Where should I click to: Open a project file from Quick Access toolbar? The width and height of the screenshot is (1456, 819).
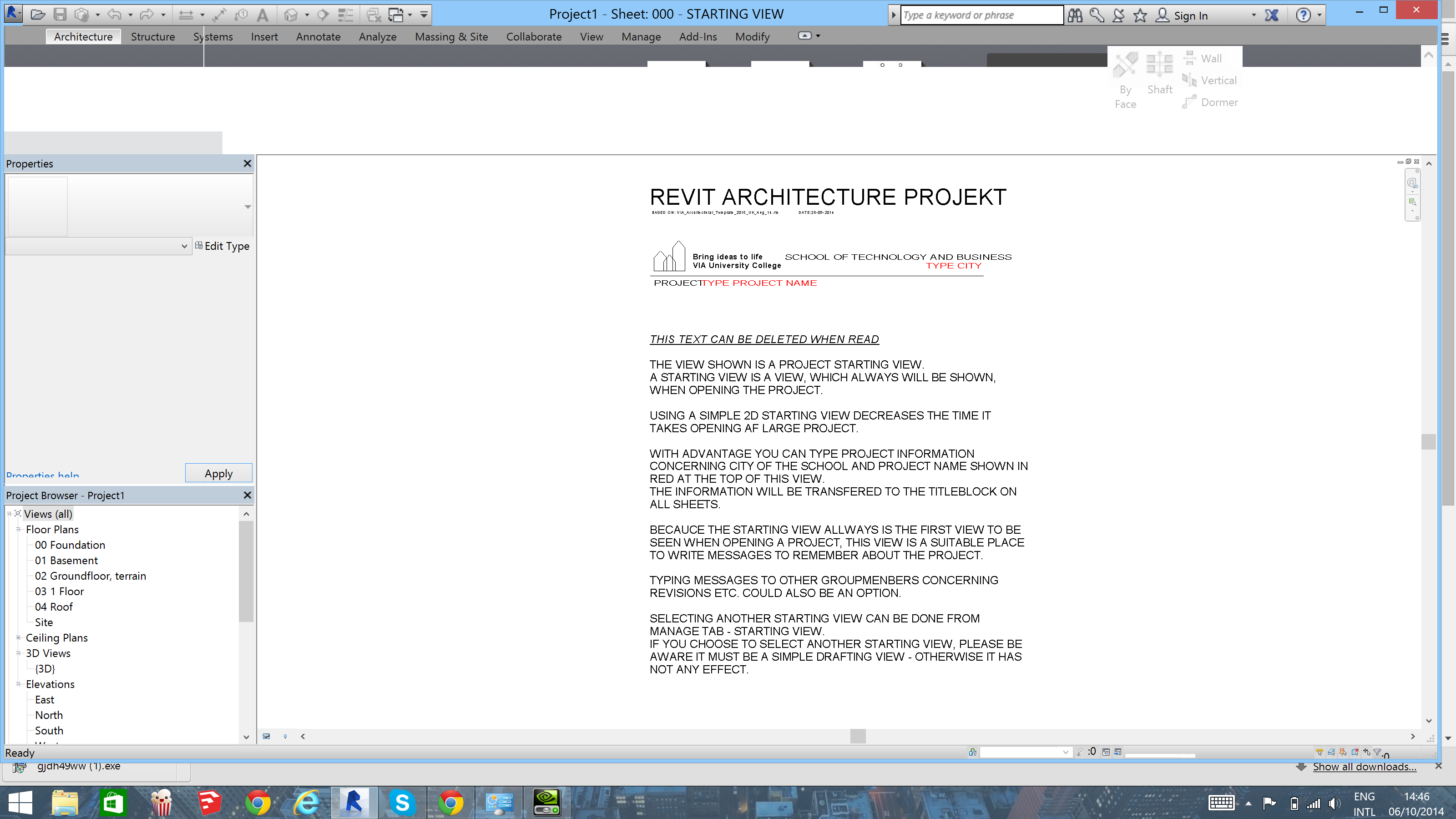click(x=37, y=15)
